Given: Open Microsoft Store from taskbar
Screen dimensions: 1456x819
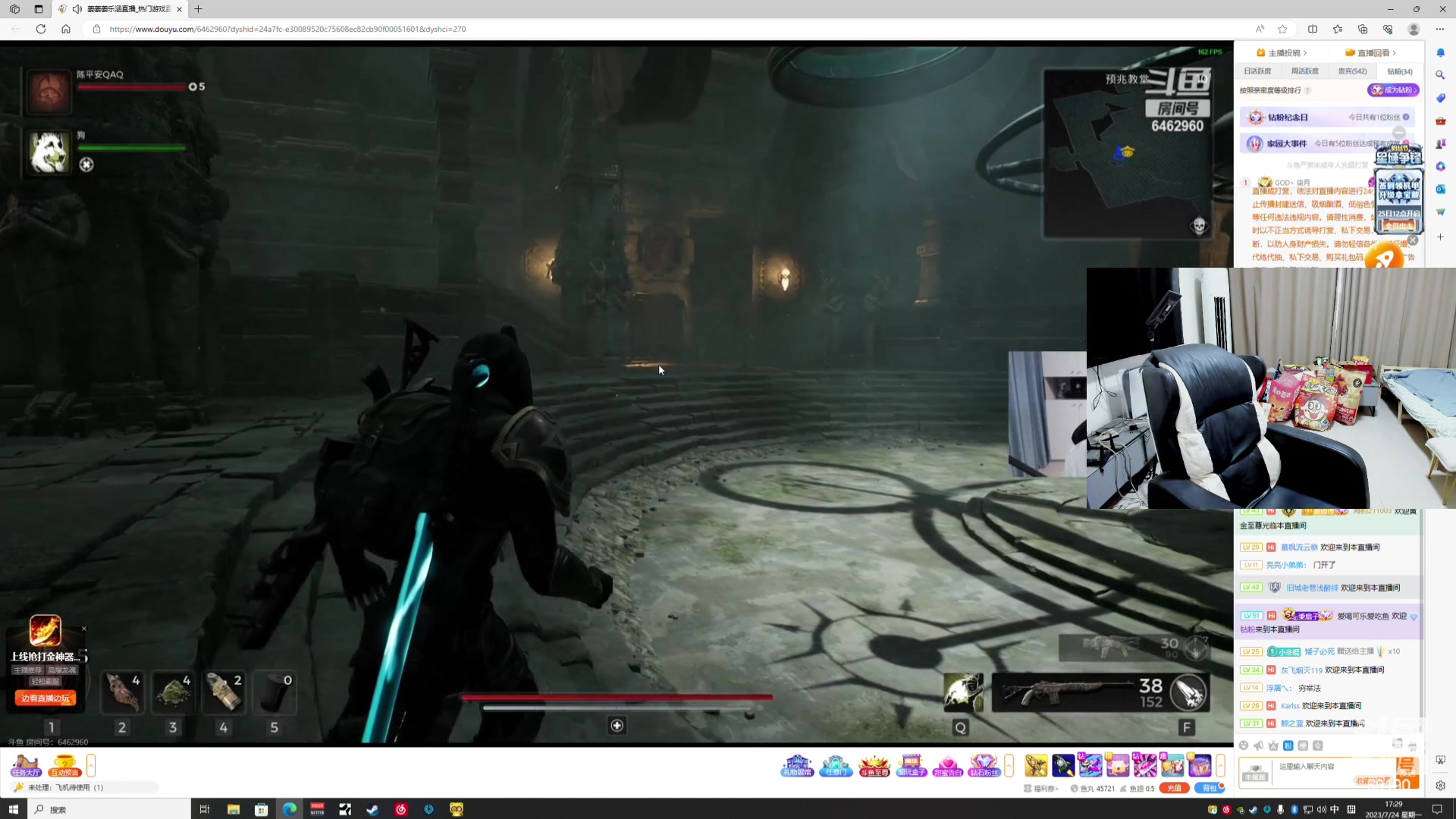Looking at the screenshot, I should (262, 809).
